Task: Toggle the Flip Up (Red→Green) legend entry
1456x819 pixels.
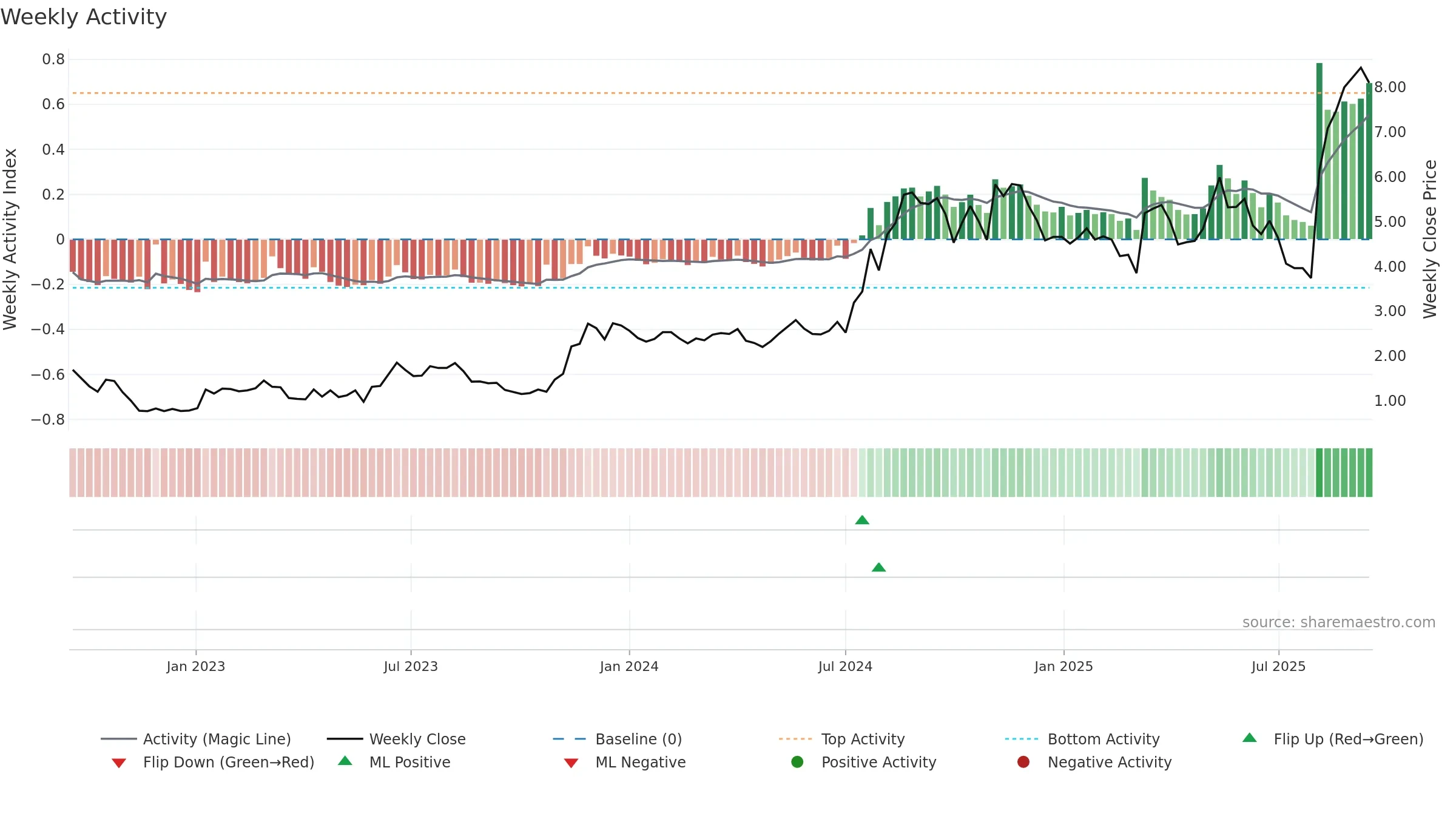Action: 1333,739
